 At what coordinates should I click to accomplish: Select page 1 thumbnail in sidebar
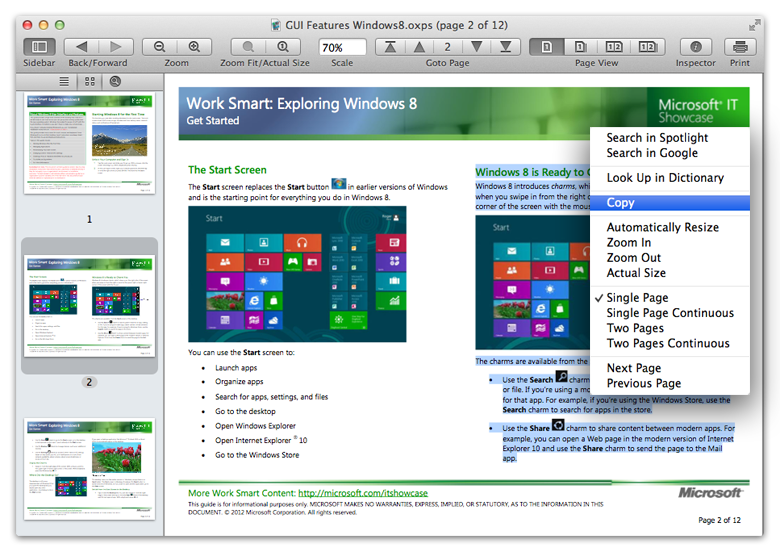90,145
